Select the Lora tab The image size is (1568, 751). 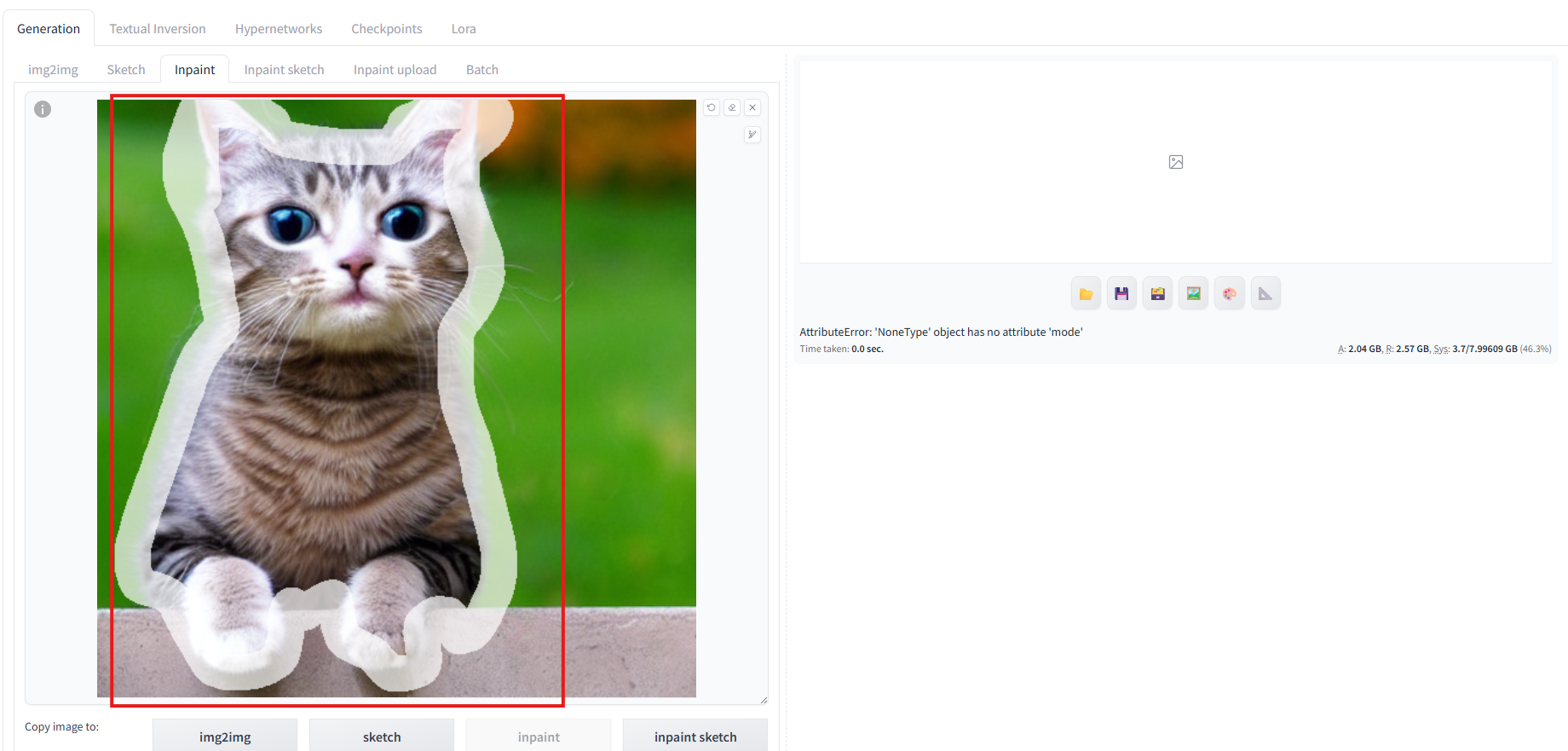click(x=464, y=28)
